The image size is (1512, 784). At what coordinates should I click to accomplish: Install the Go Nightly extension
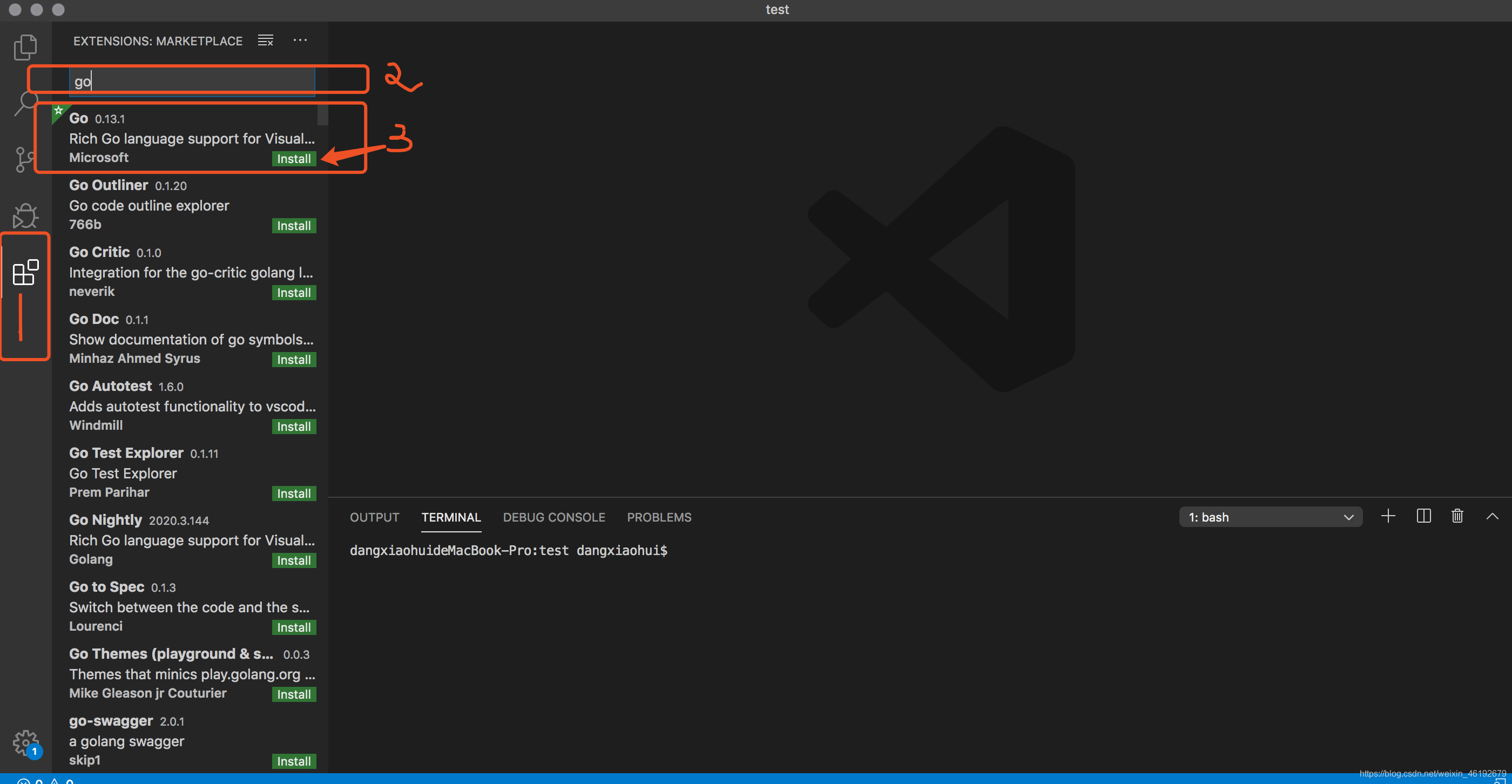tap(294, 560)
